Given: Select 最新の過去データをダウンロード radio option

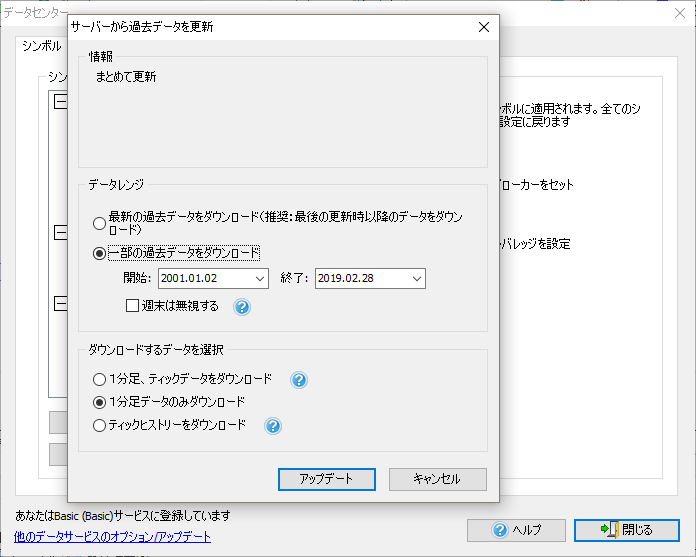Looking at the screenshot, I should (99, 223).
